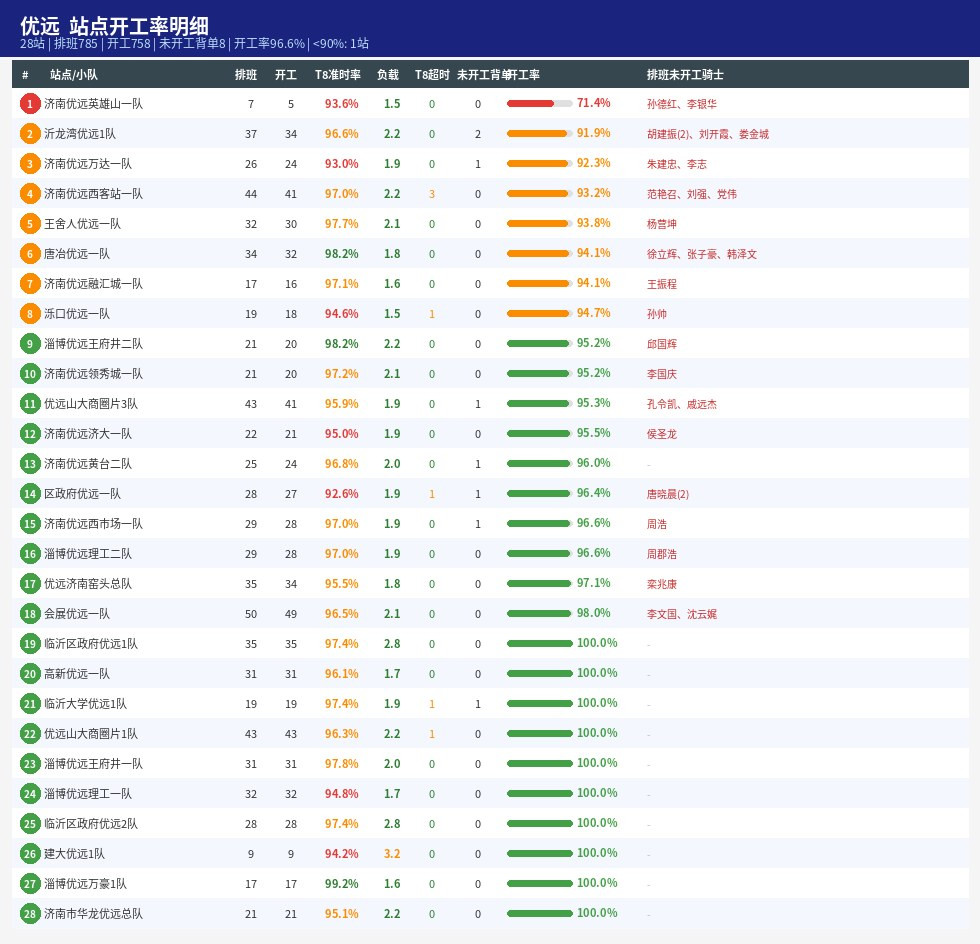Click the red progress bar for 济南优远英雄山一队
The image size is (980, 944).
[539, 104]
